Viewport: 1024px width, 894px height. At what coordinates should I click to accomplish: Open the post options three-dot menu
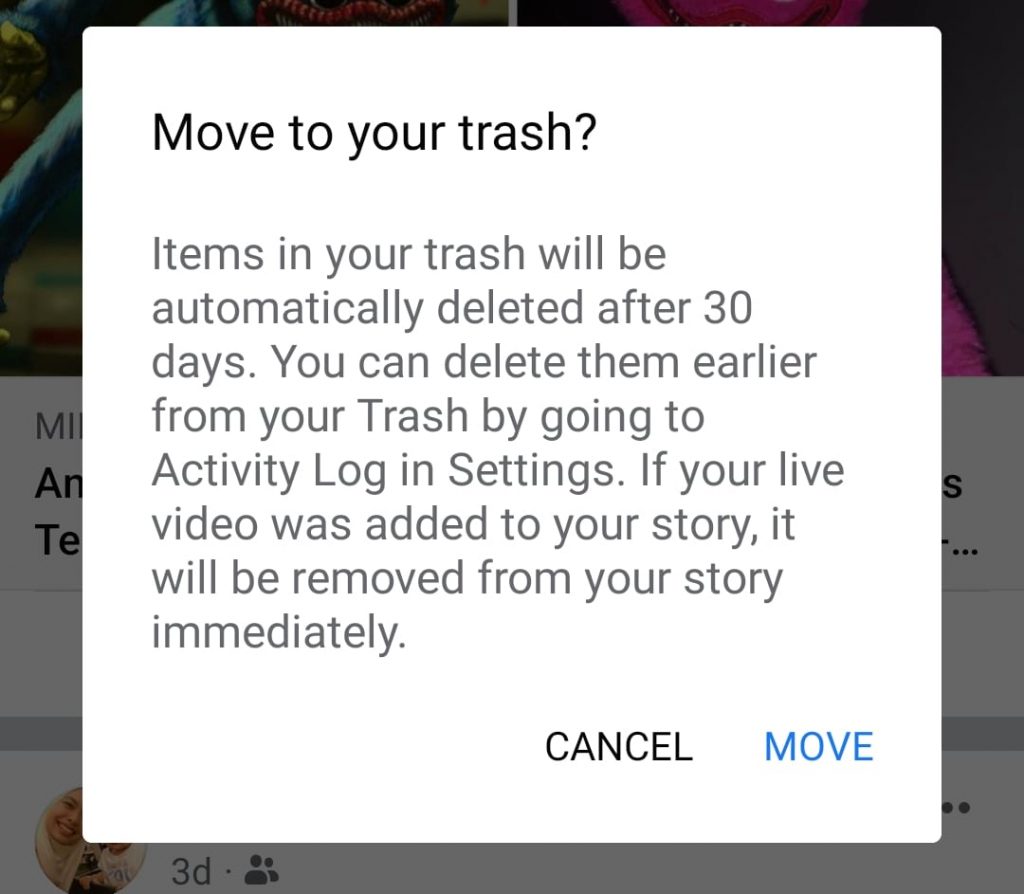point(956,808)
